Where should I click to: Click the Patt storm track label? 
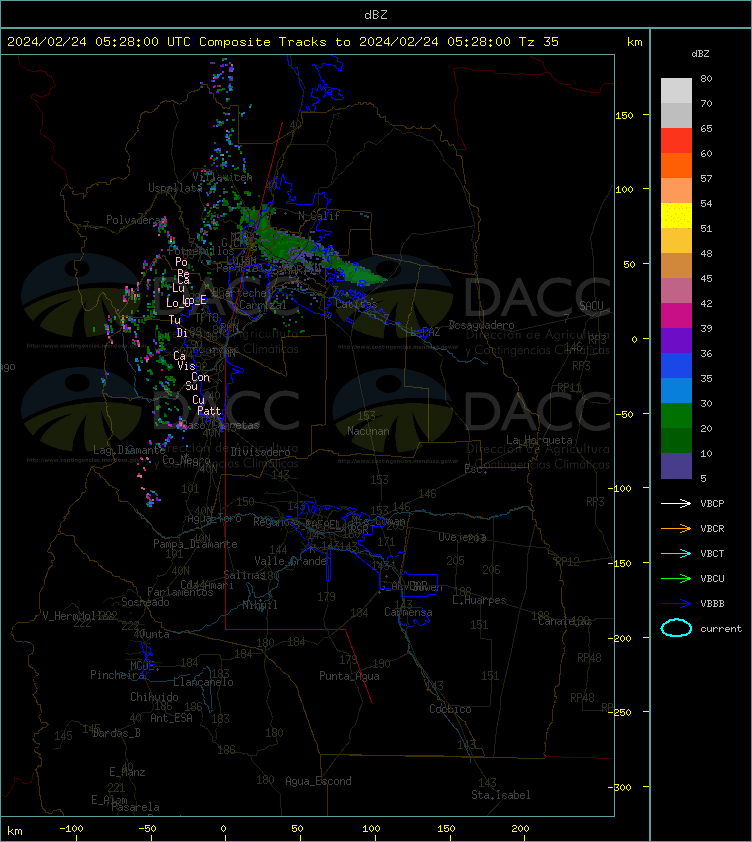click(209, 411)
